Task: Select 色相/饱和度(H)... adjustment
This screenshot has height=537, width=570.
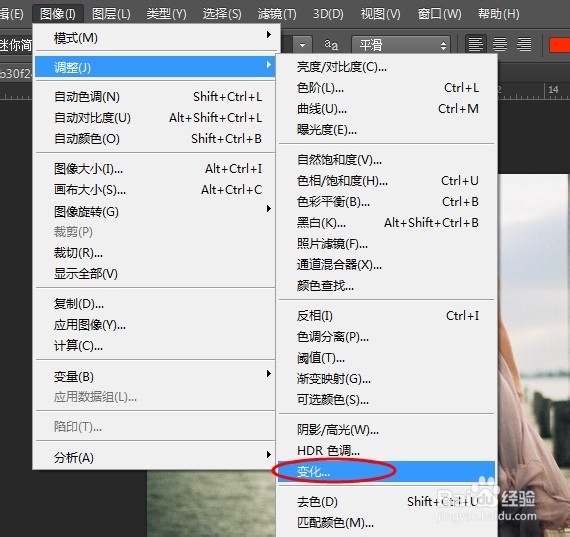Action: coord(386,181)
